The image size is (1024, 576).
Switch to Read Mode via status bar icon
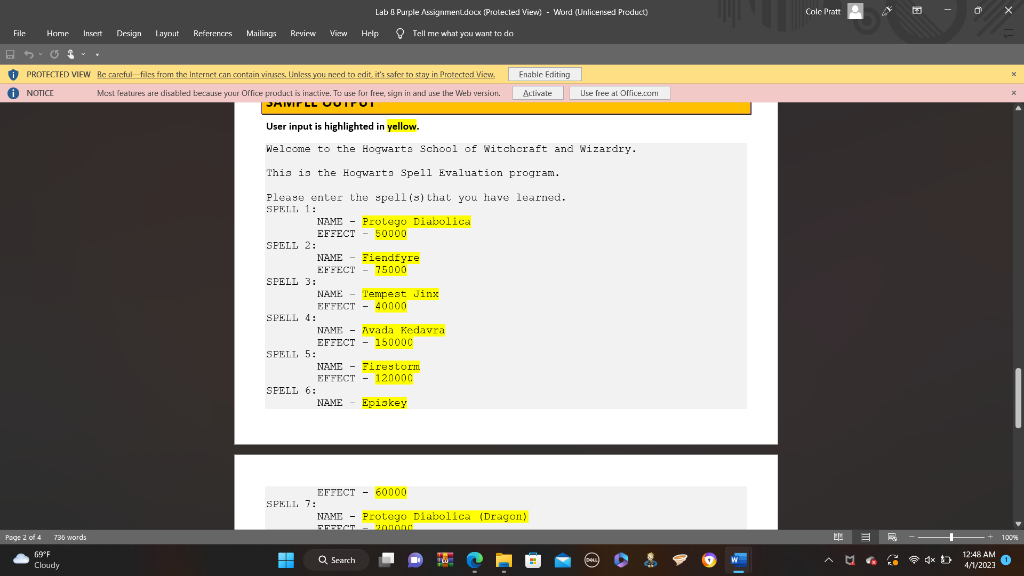tap(839, 536)
